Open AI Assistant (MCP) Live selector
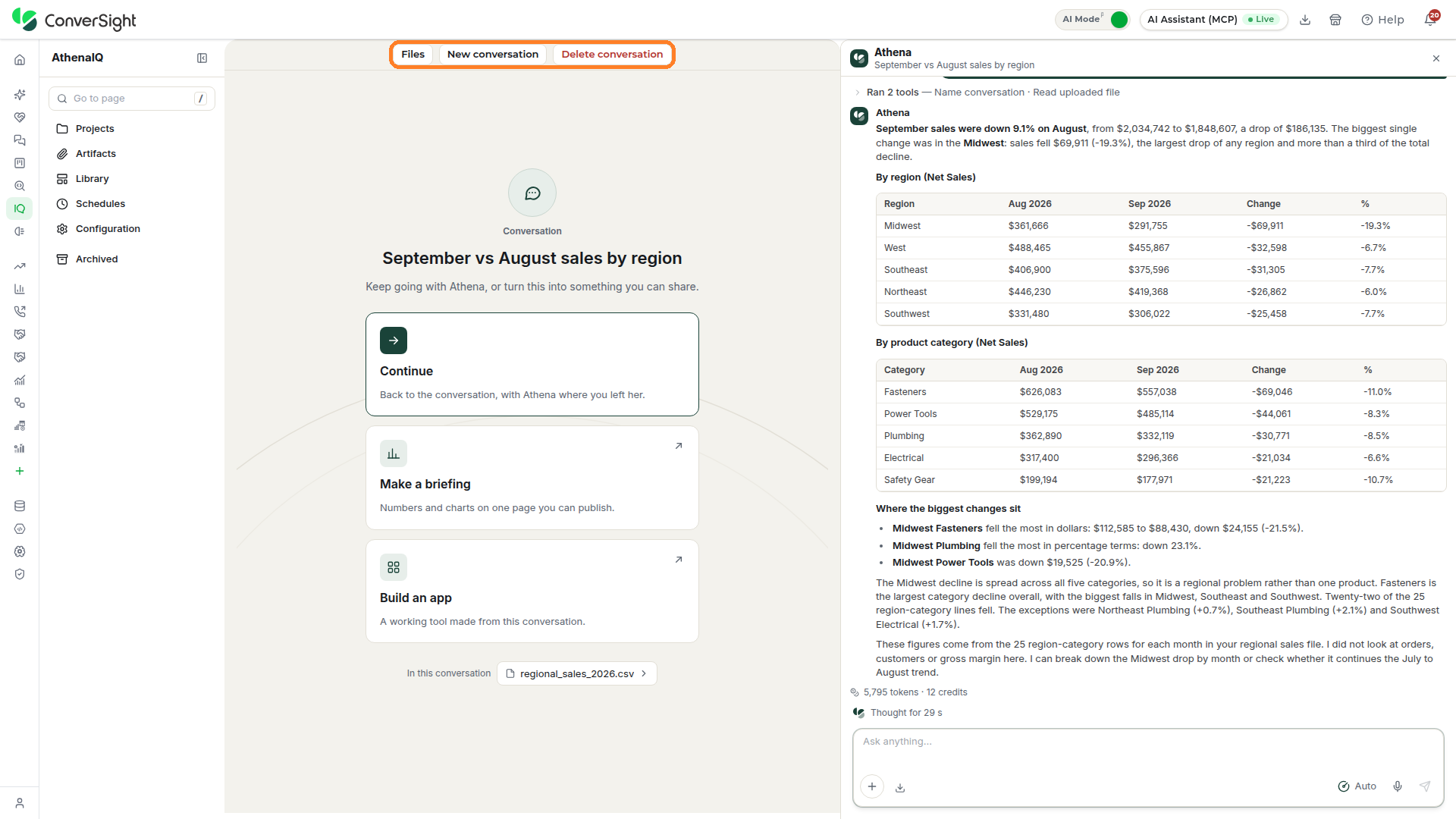Image resolution: width=1456 pixels, height=819 pixels. (1213, 20)
